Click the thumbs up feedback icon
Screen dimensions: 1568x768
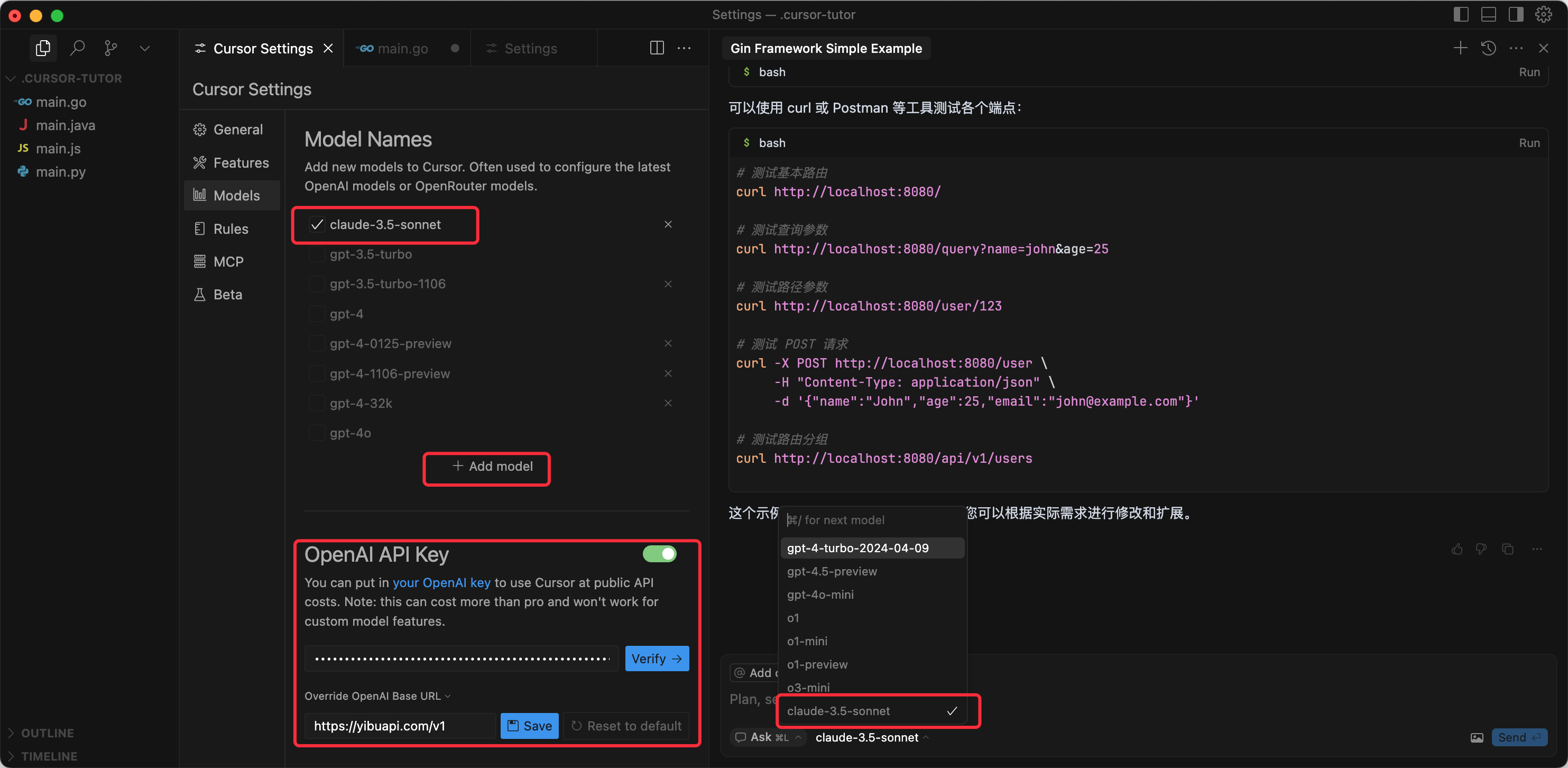[1456, 550]
